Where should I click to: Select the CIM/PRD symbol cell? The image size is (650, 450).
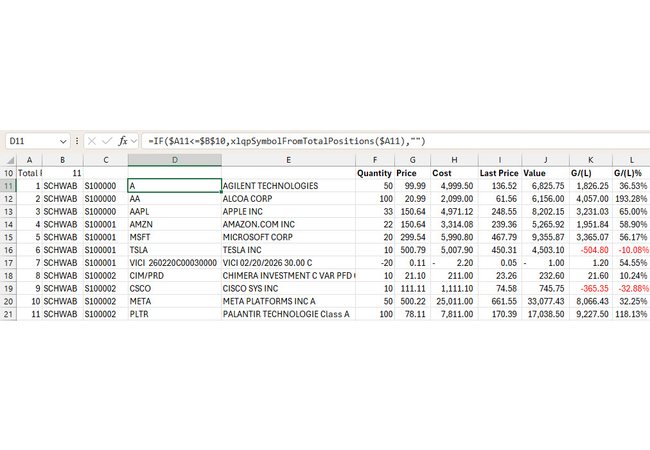pyautogui.click(x=175, y=276)
